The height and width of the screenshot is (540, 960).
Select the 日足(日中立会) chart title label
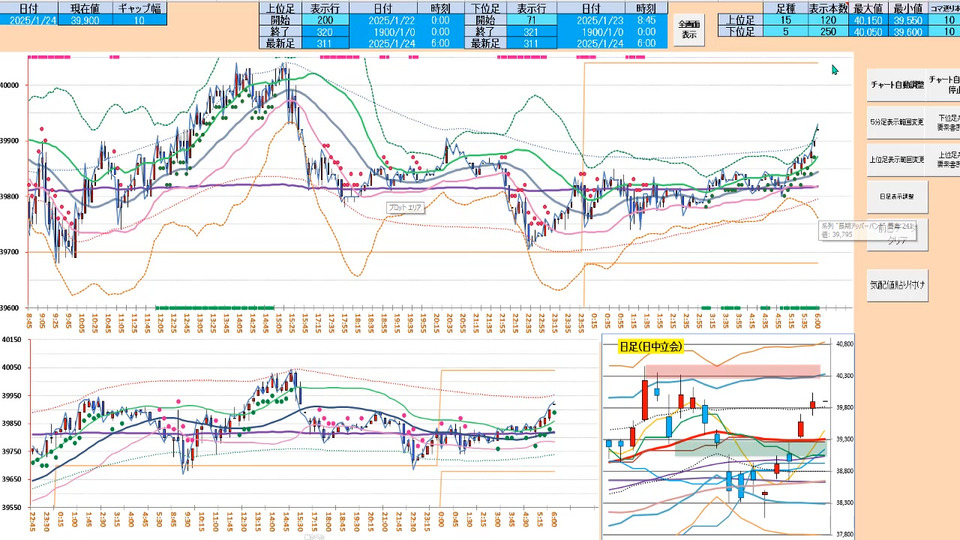click(x=650, y=347)
